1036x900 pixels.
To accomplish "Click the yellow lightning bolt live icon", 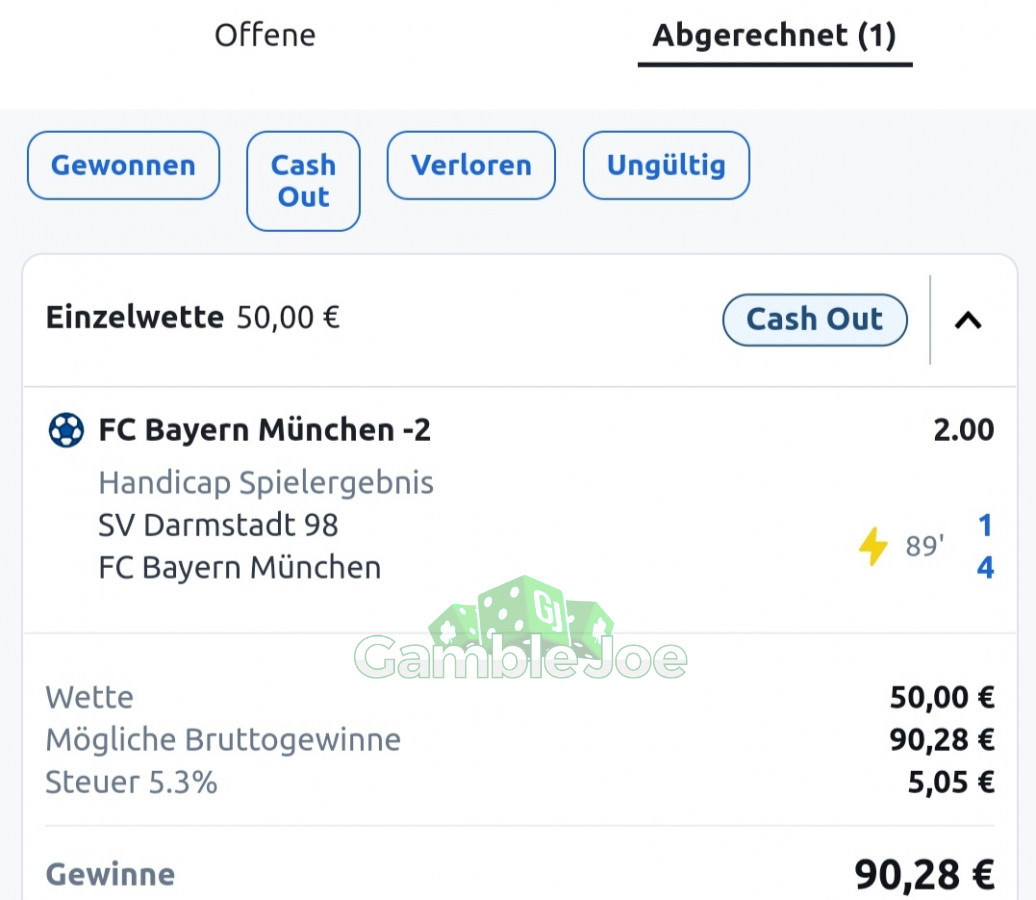I will click(x=873, y=546).
